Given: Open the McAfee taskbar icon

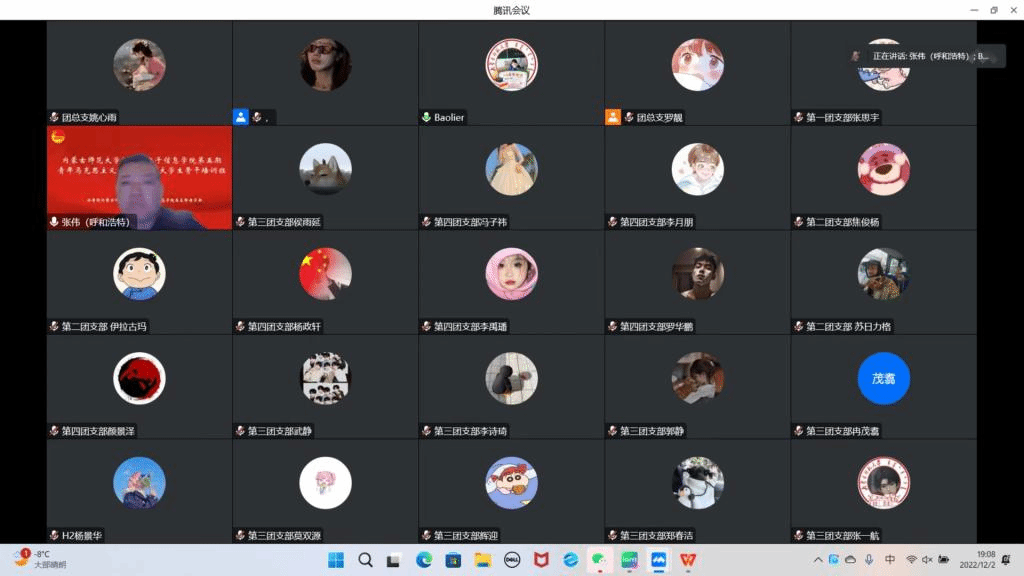Looking at the screenshot, I should [x=541, y=560].
